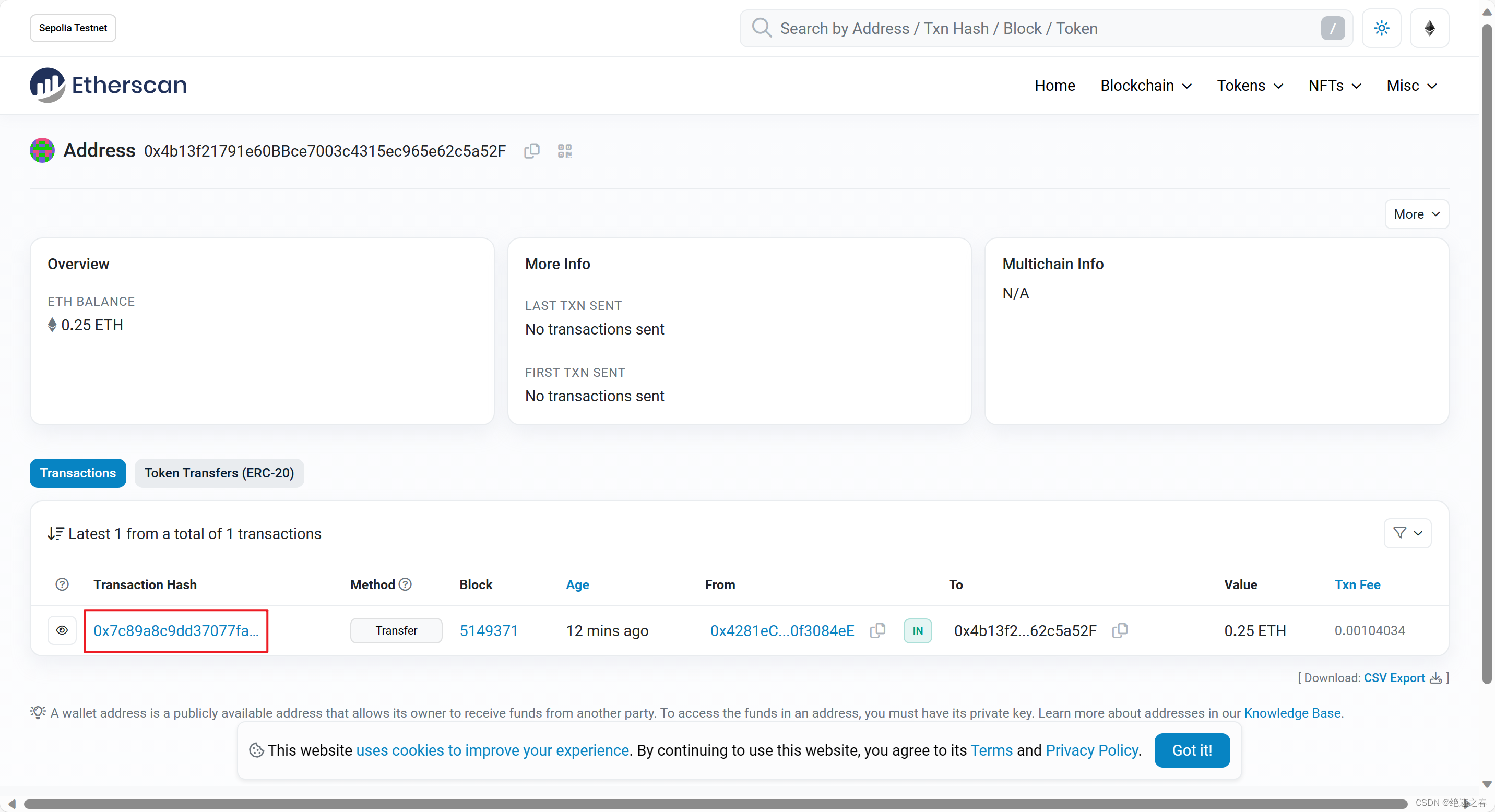Click the help icon beside Transaction Hash
The width and height of the screenshot is (1495, 812).
click(x=62, y=584)
